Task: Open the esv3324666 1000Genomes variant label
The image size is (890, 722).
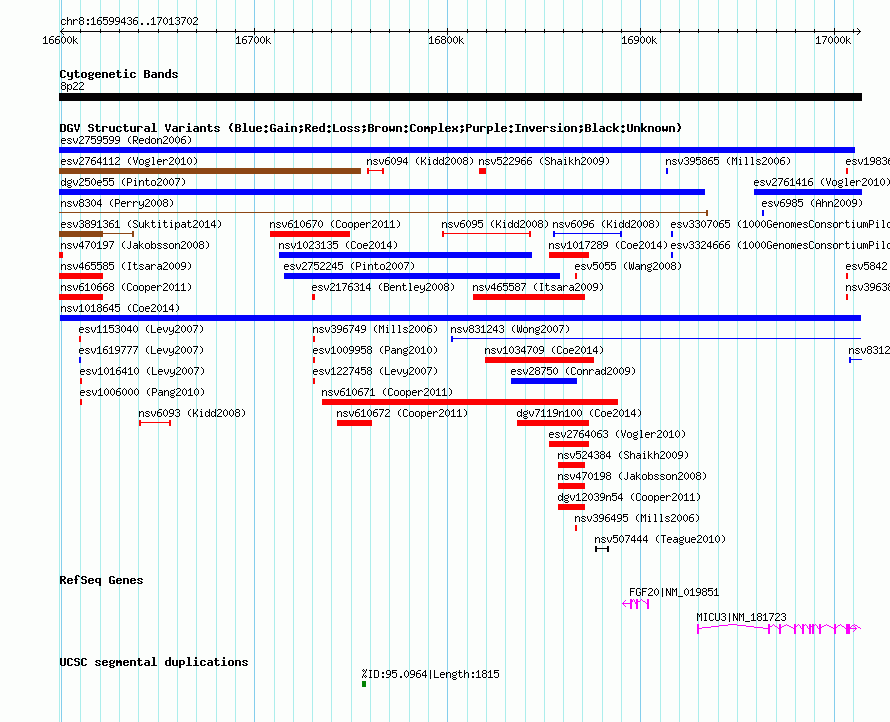Action: [x=780, y=245]
